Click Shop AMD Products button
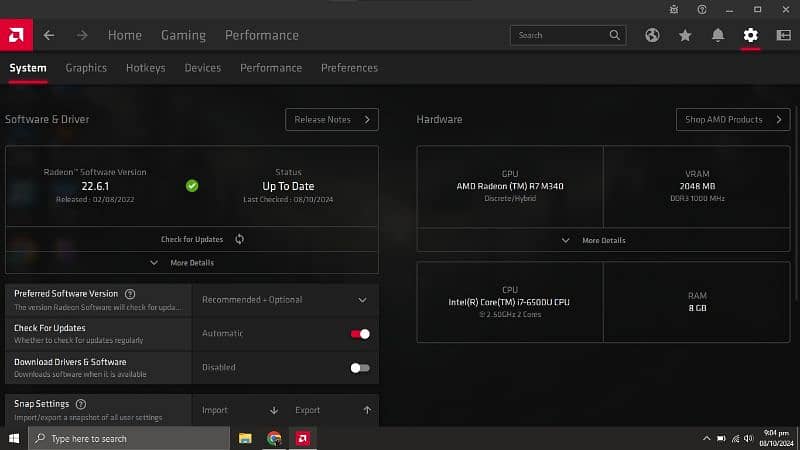Viewport: 800px width, 450px height. (x=732, y=120)
